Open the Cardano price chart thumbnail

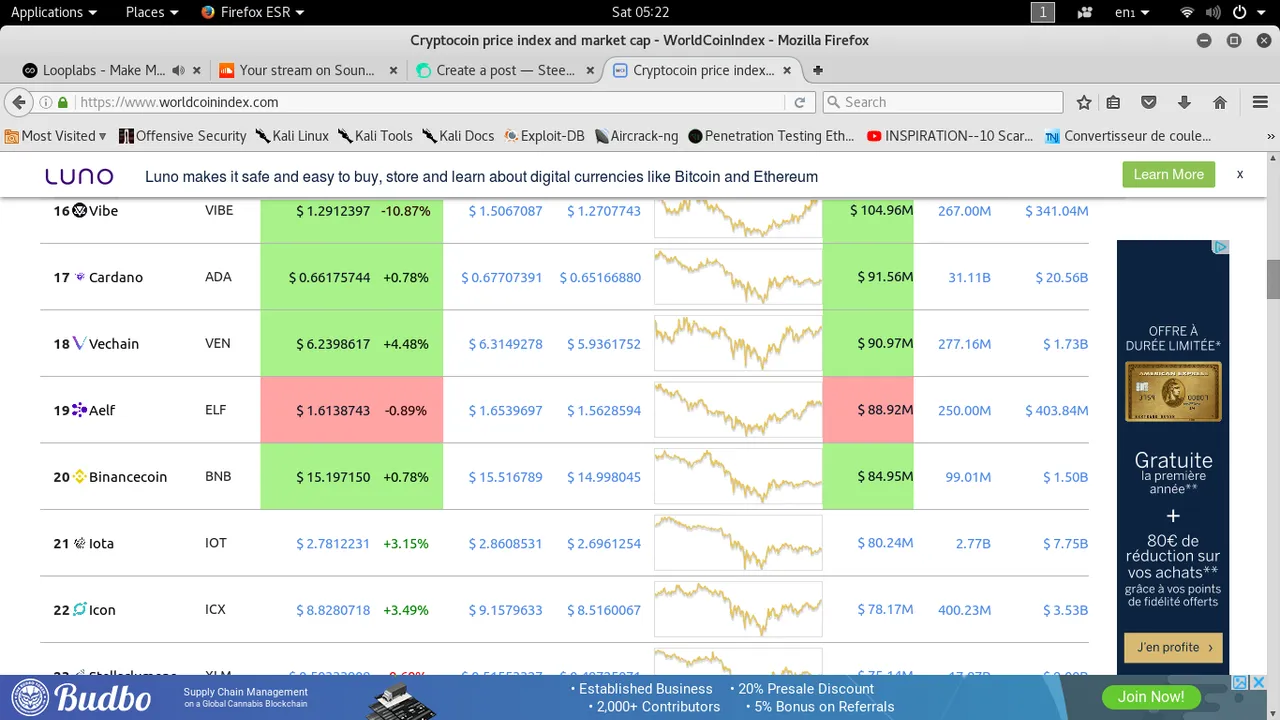[x=738, y=277]
